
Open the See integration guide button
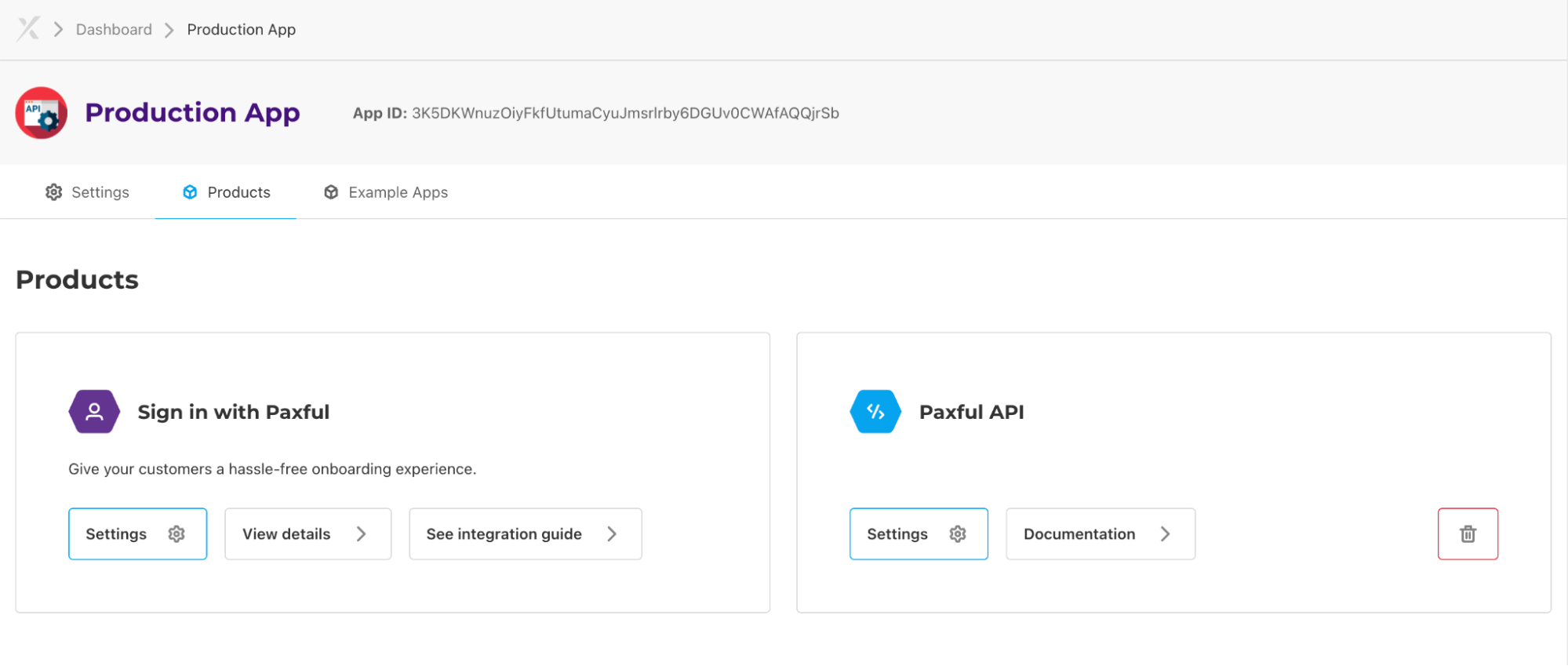pos(526,534)
